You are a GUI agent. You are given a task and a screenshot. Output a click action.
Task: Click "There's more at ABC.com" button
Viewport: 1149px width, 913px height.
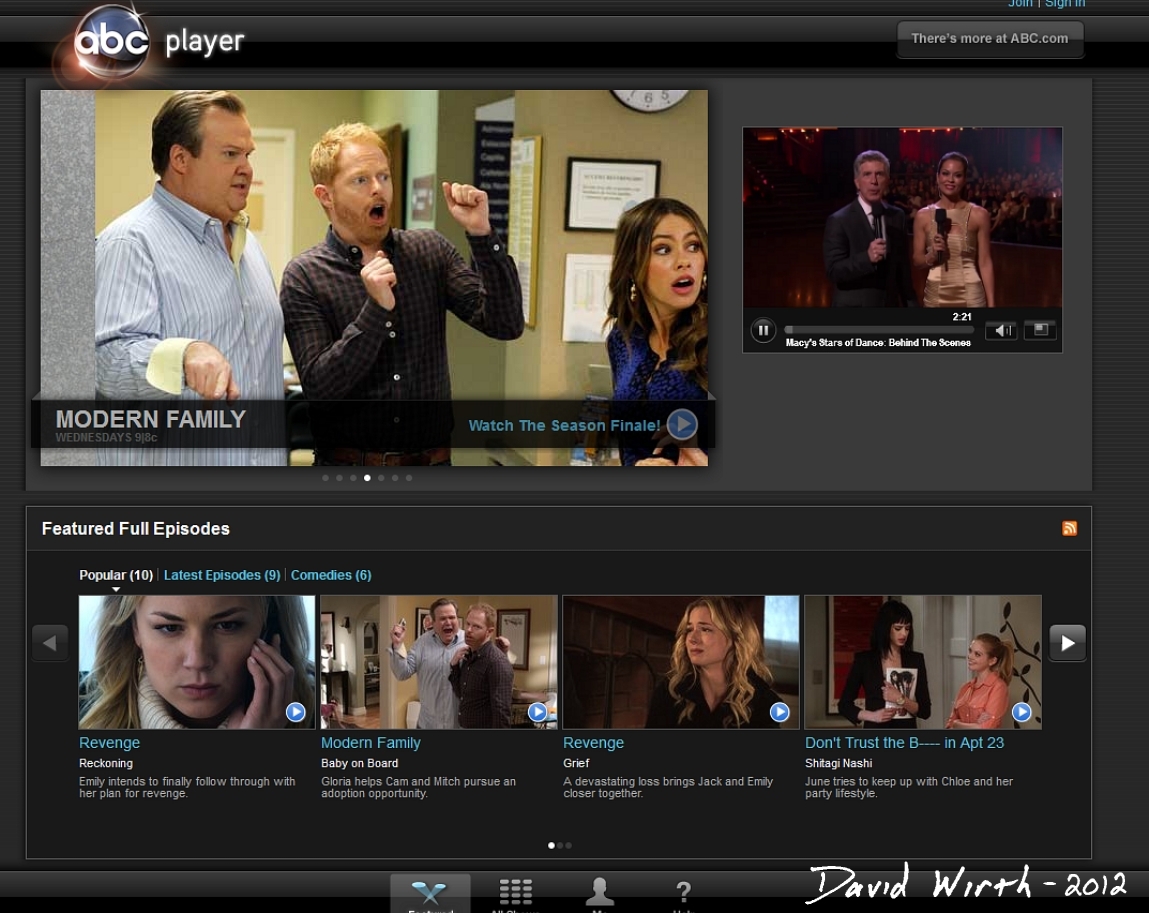990,38
